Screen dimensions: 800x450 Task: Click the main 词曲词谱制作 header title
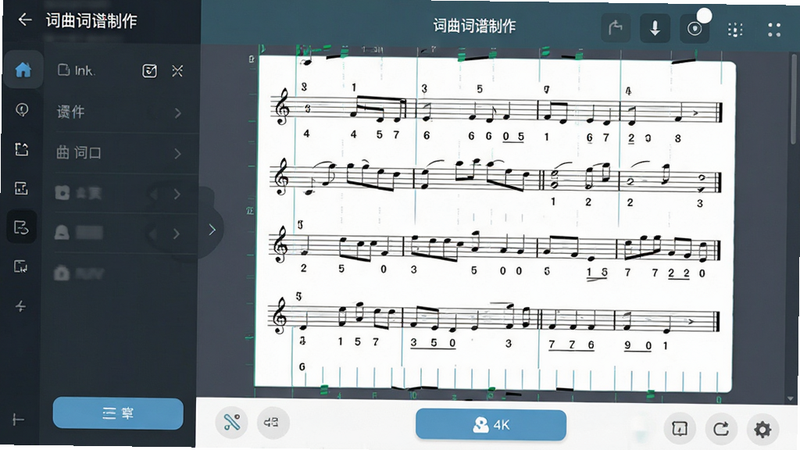click(x=474, y=26)
